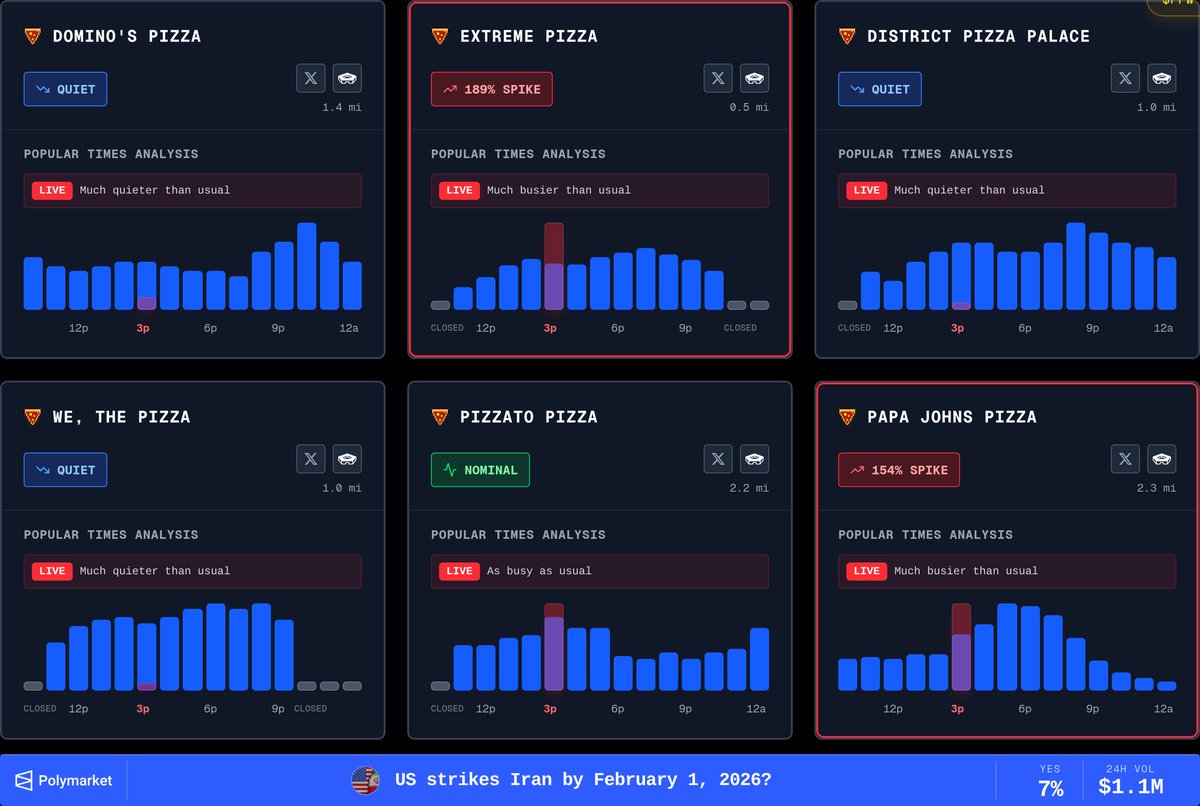Click the Extreme Pizza card title
The height and width of the screenshot is (806, 1200).
(528, 36)
